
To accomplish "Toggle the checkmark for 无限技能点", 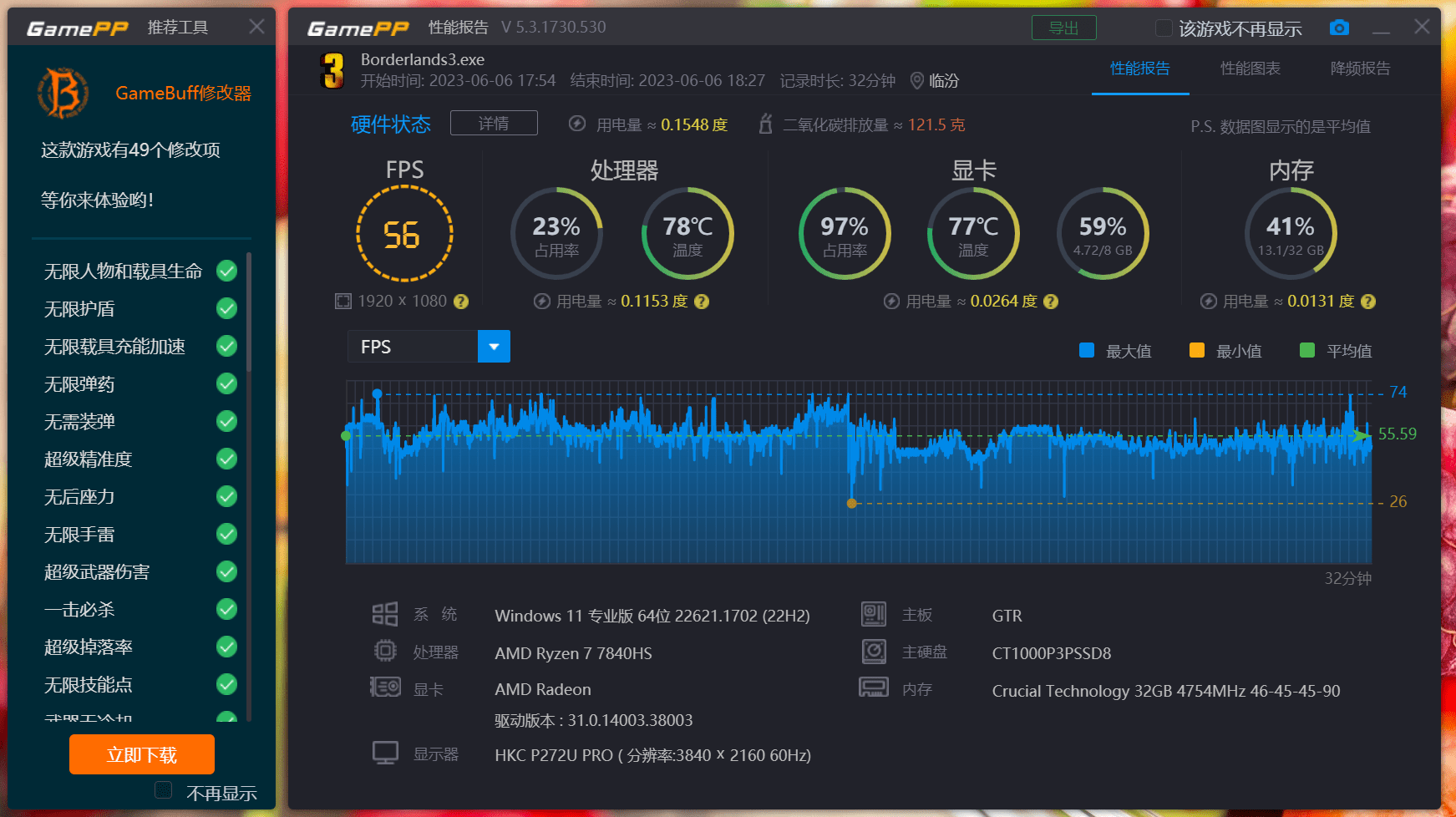I will coord(226,684).
